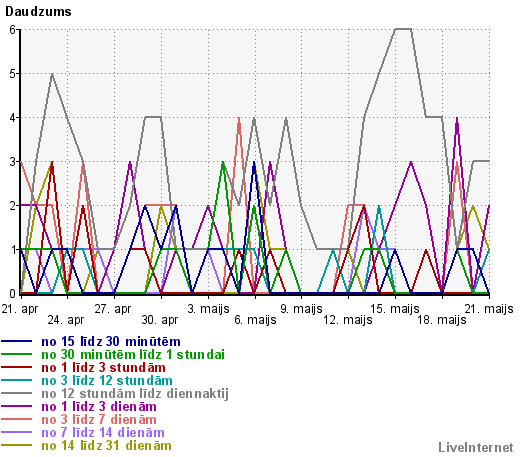Click the '30. apr' date label
Screen dimensions: 520x457
[160, 320]
